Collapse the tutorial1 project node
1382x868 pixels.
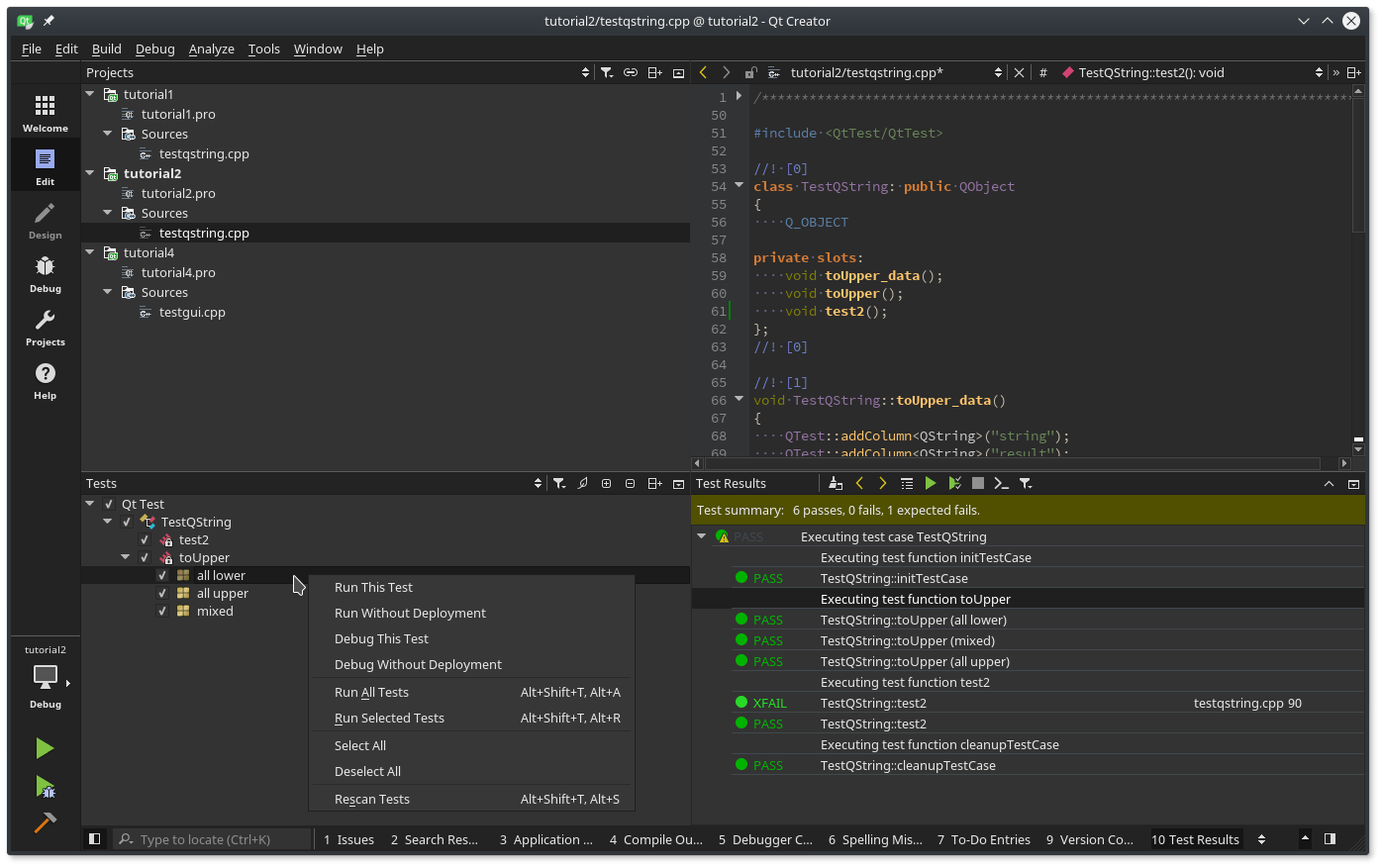click(90, 94)
